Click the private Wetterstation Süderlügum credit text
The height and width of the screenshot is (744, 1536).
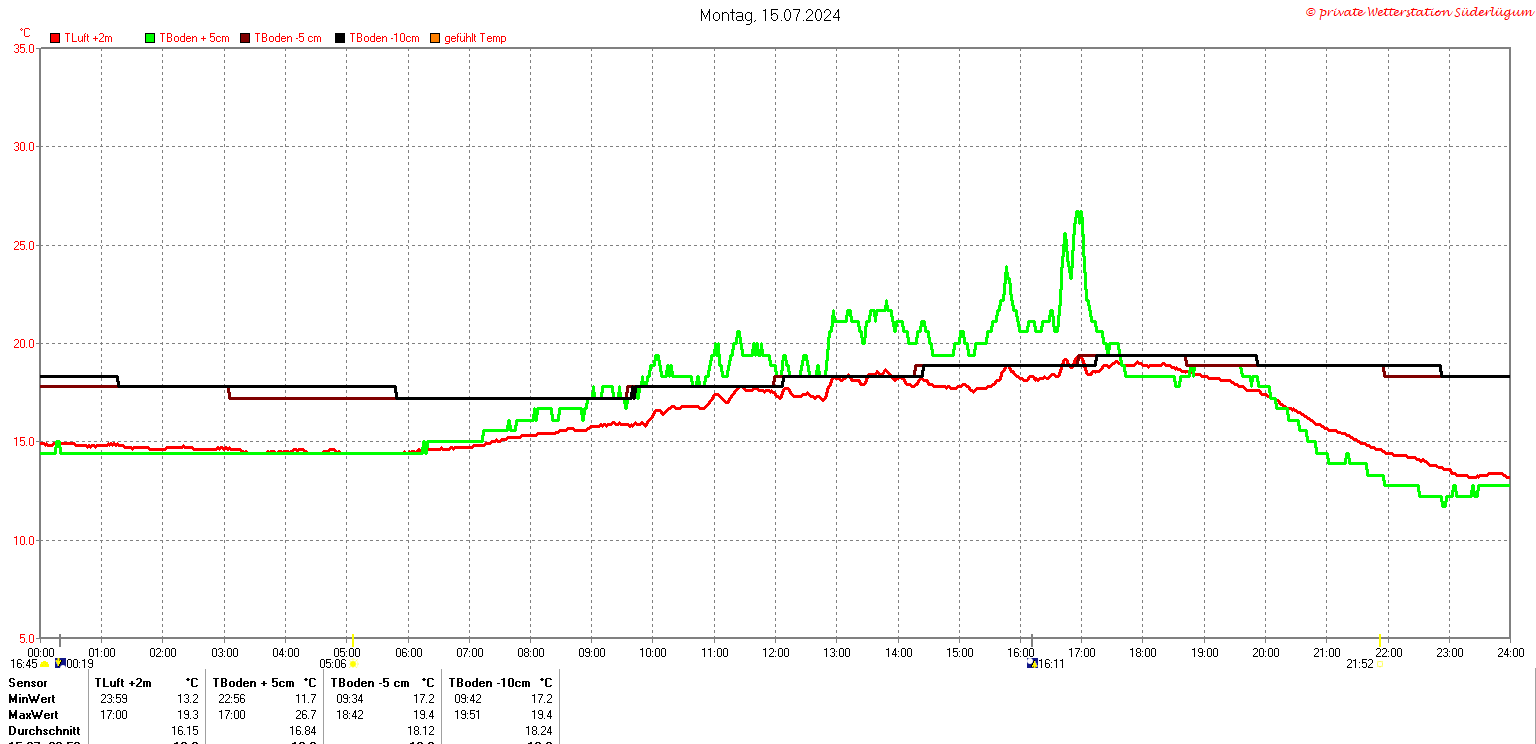click(x=1418, y=12)
